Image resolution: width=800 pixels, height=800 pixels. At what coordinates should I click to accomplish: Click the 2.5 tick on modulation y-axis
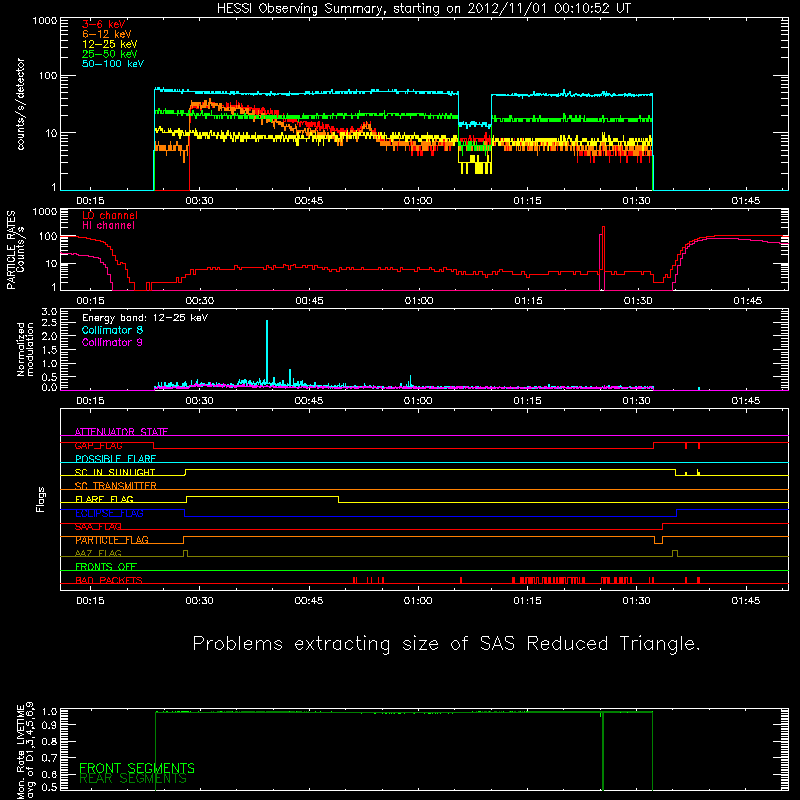click(x=49, y=323)
